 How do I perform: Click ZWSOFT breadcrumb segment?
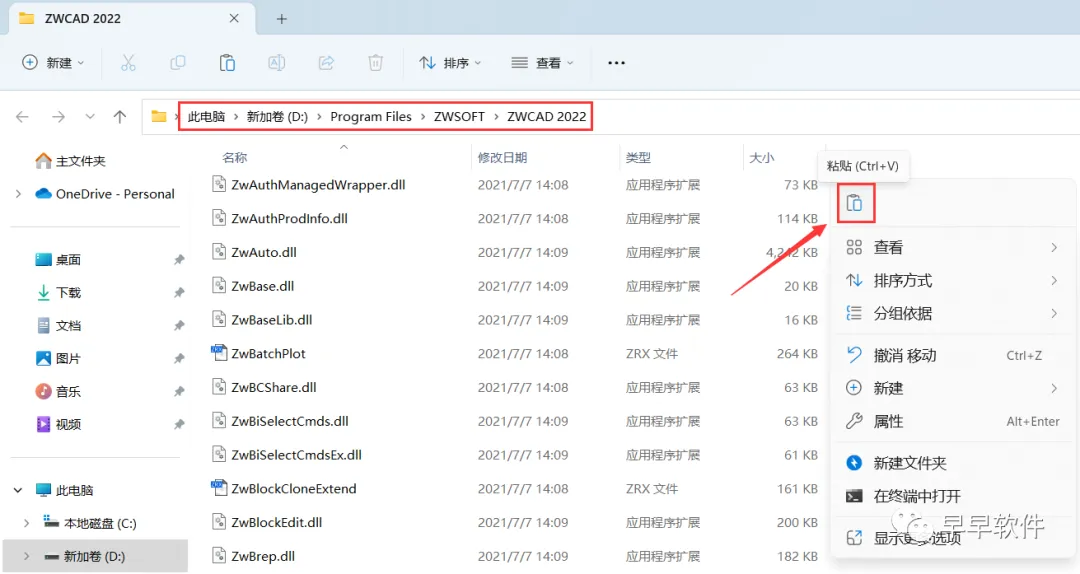pyautogui.click(x=459, y=116)
